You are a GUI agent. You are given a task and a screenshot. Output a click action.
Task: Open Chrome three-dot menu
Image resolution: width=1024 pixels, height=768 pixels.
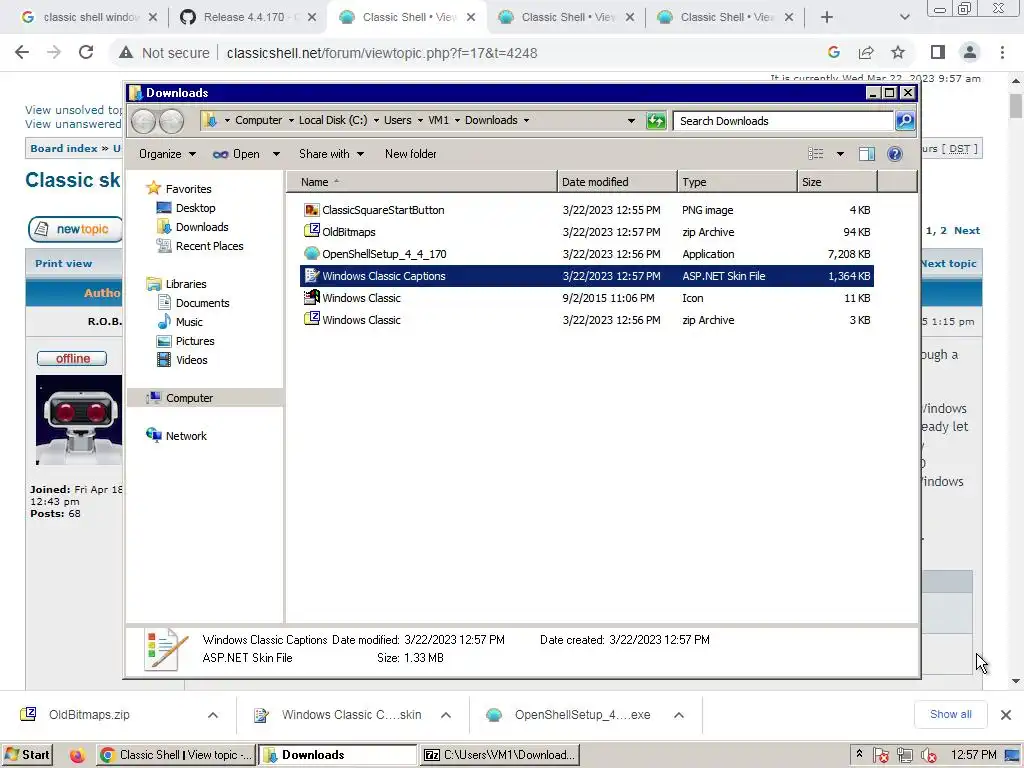click(x=1002, y=53)
